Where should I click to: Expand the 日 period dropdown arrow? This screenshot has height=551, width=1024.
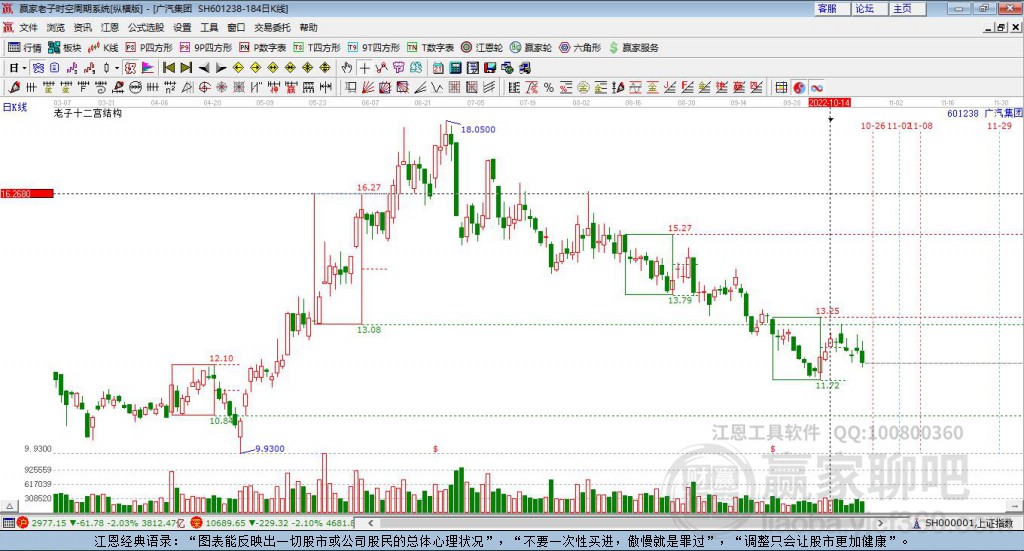pyautogui.click(x=25, y=68)
